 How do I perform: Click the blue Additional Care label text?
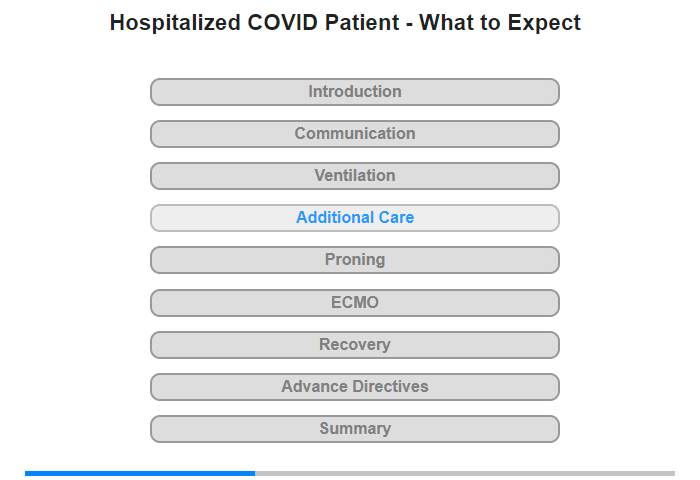[355, 217]
